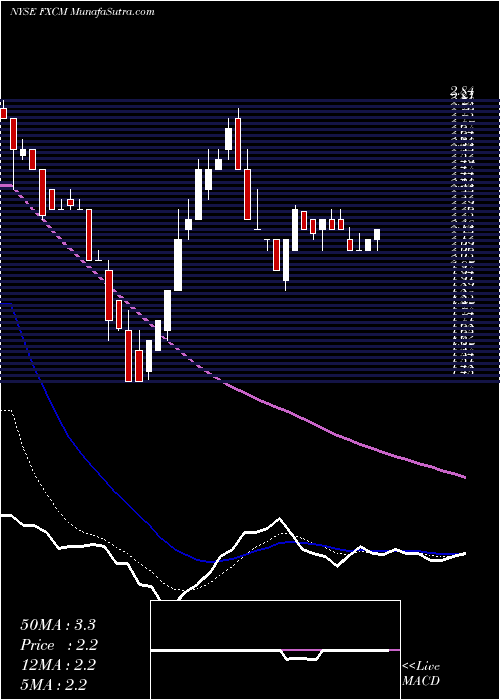
Task: Click the "50MA : 3.3" label
Action: [x=58, y=625]
